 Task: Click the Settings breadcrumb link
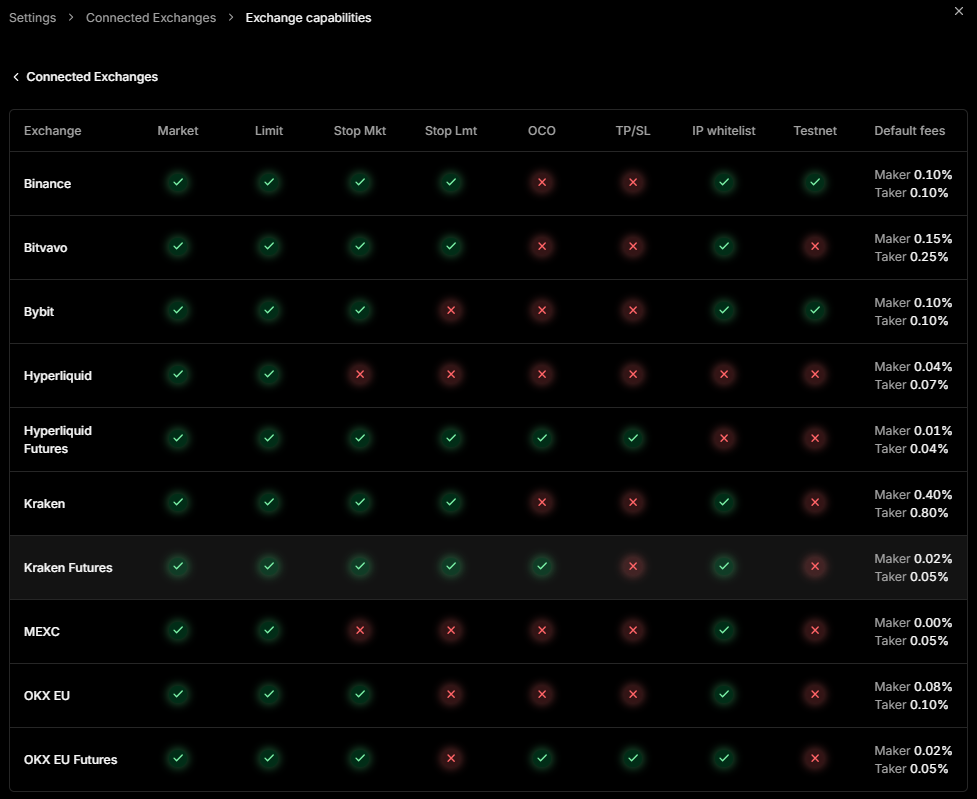click(32, 18)
